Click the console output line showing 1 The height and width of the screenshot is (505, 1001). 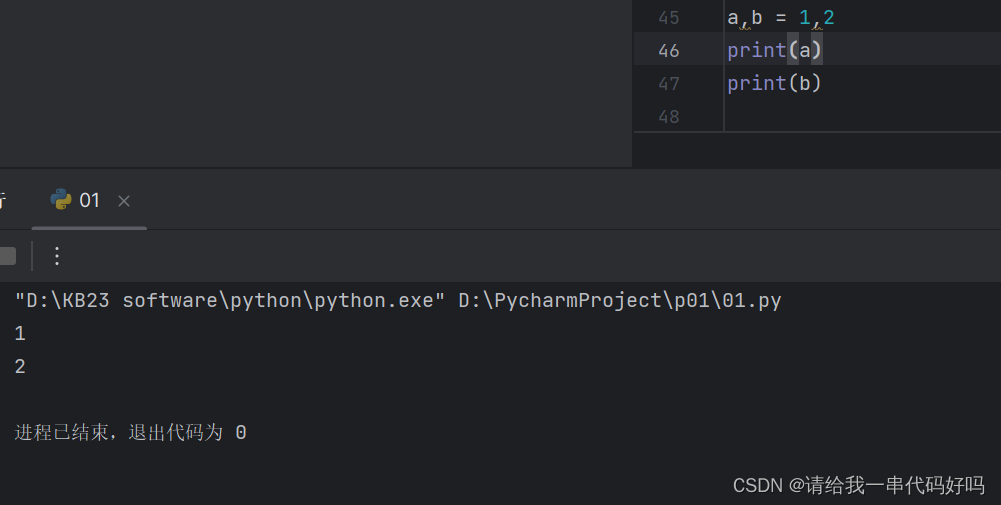20,334
